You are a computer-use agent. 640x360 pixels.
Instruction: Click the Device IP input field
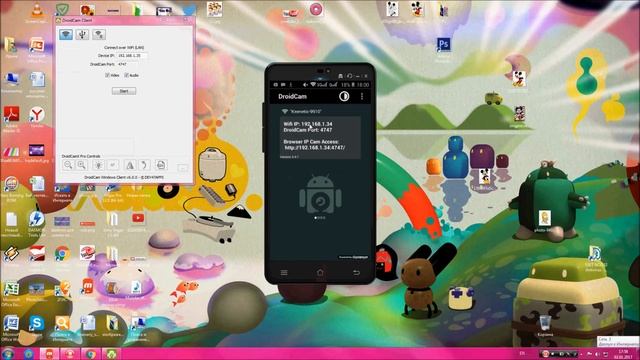[x=131, y=56]
